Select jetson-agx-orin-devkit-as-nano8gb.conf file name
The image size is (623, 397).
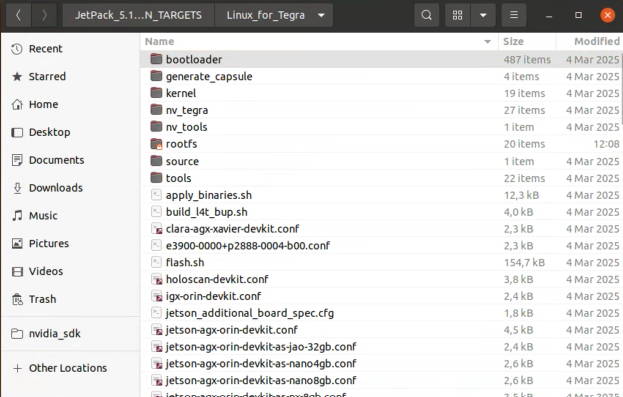[x=261, y=381]
